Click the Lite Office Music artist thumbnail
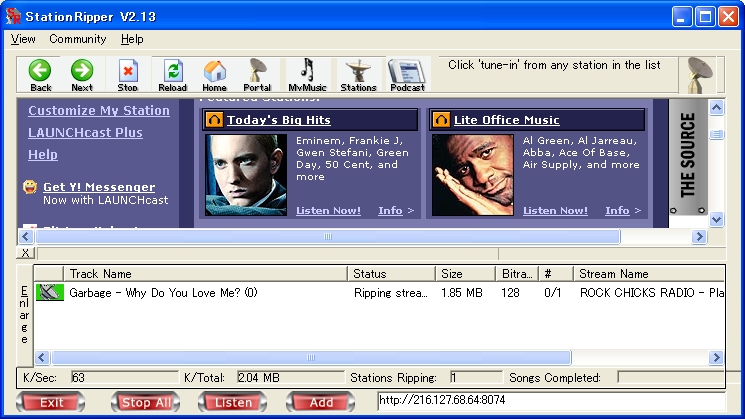 473,175
